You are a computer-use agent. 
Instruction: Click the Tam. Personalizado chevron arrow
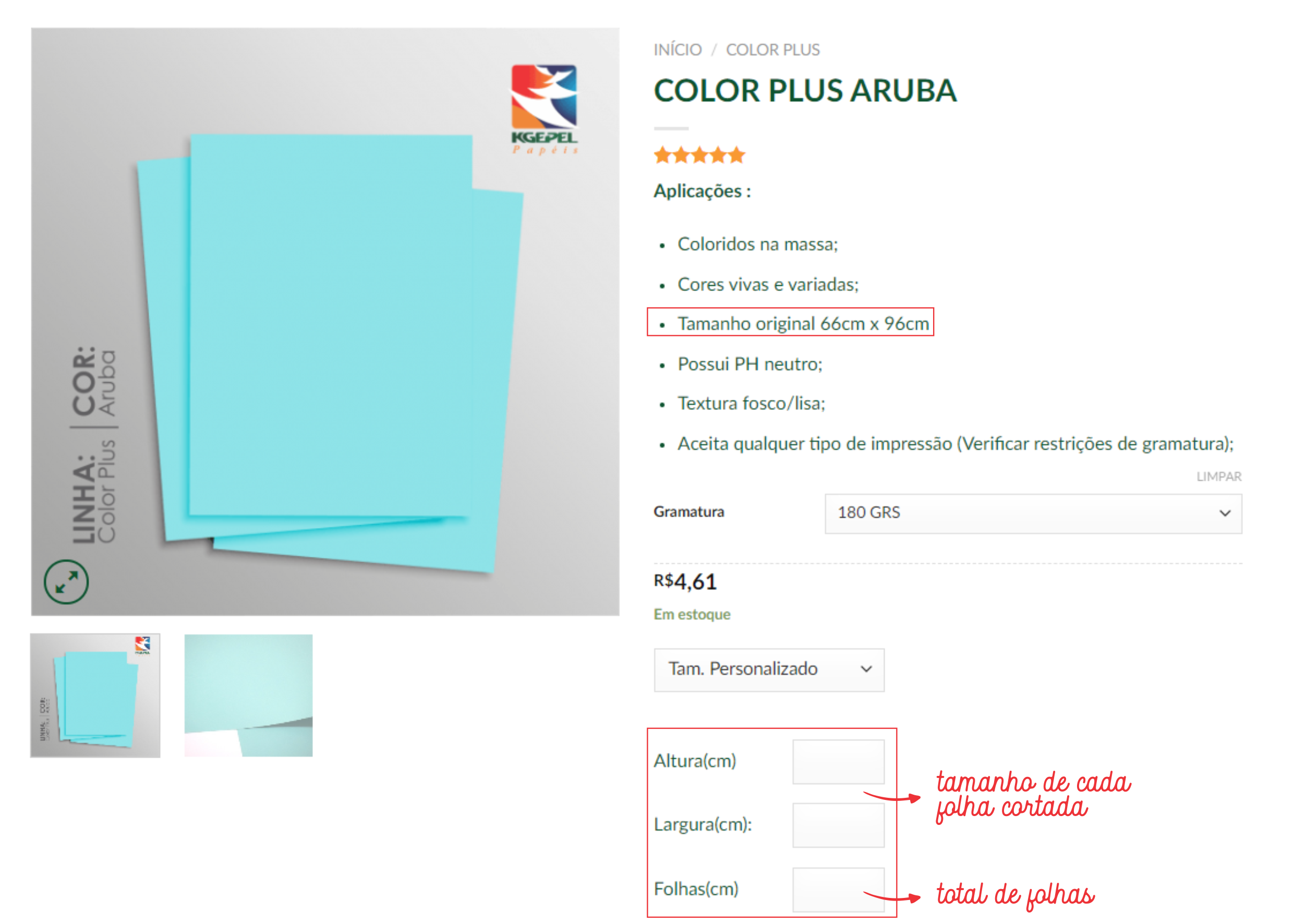(866, 670)
